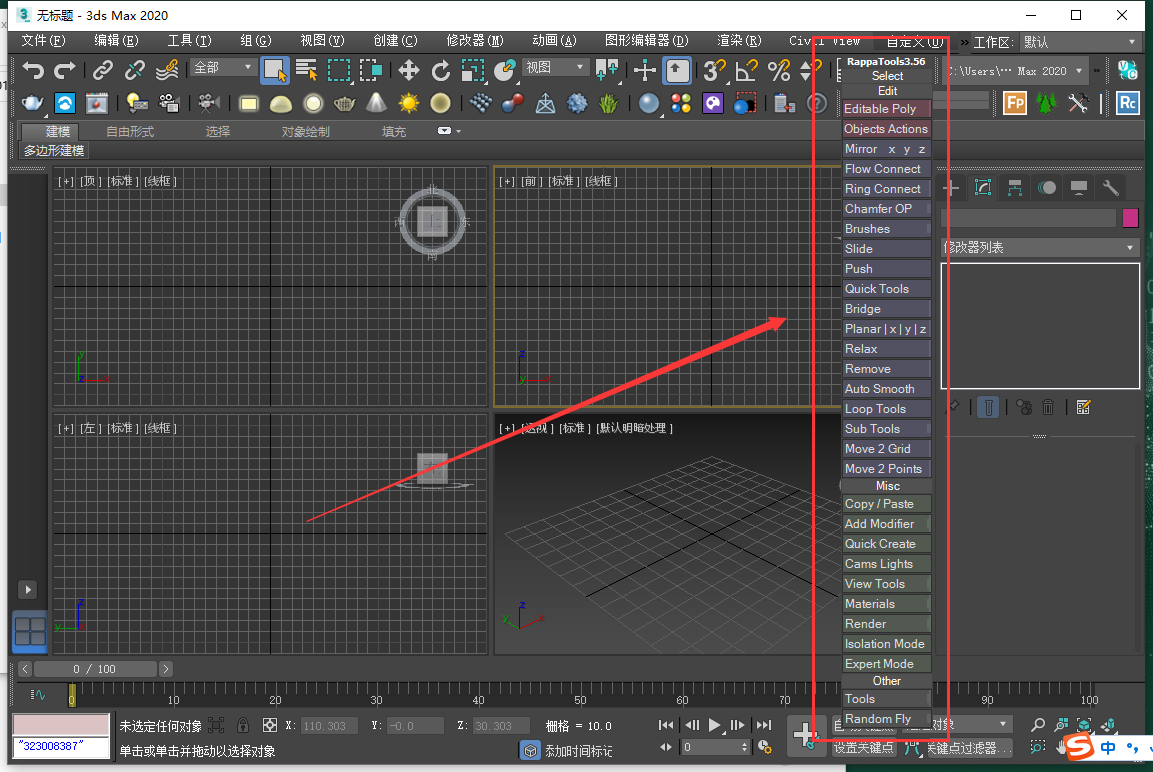Click the current frame number field

tap(710, 747)
